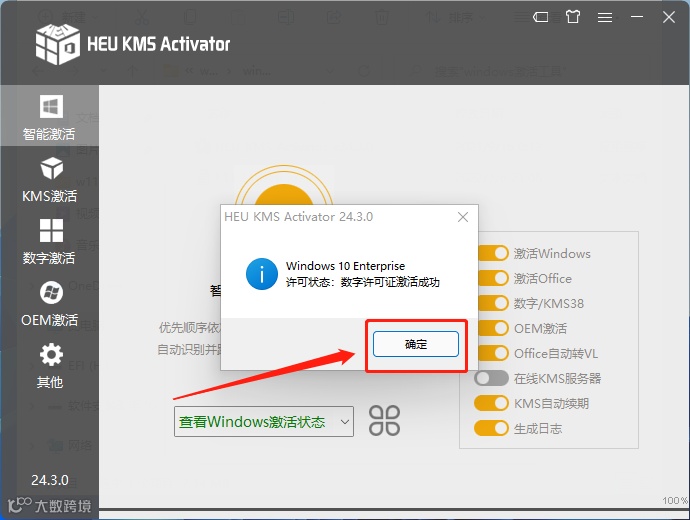Minimize the HEU KMS Activator window
The height and width of the screenshot is (520, 690).
(x=637, y=17)
